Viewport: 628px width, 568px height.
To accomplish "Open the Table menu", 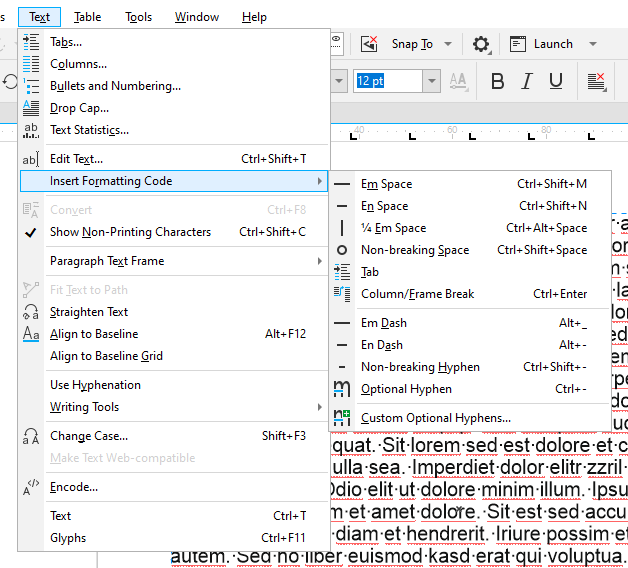I will 88,17.
